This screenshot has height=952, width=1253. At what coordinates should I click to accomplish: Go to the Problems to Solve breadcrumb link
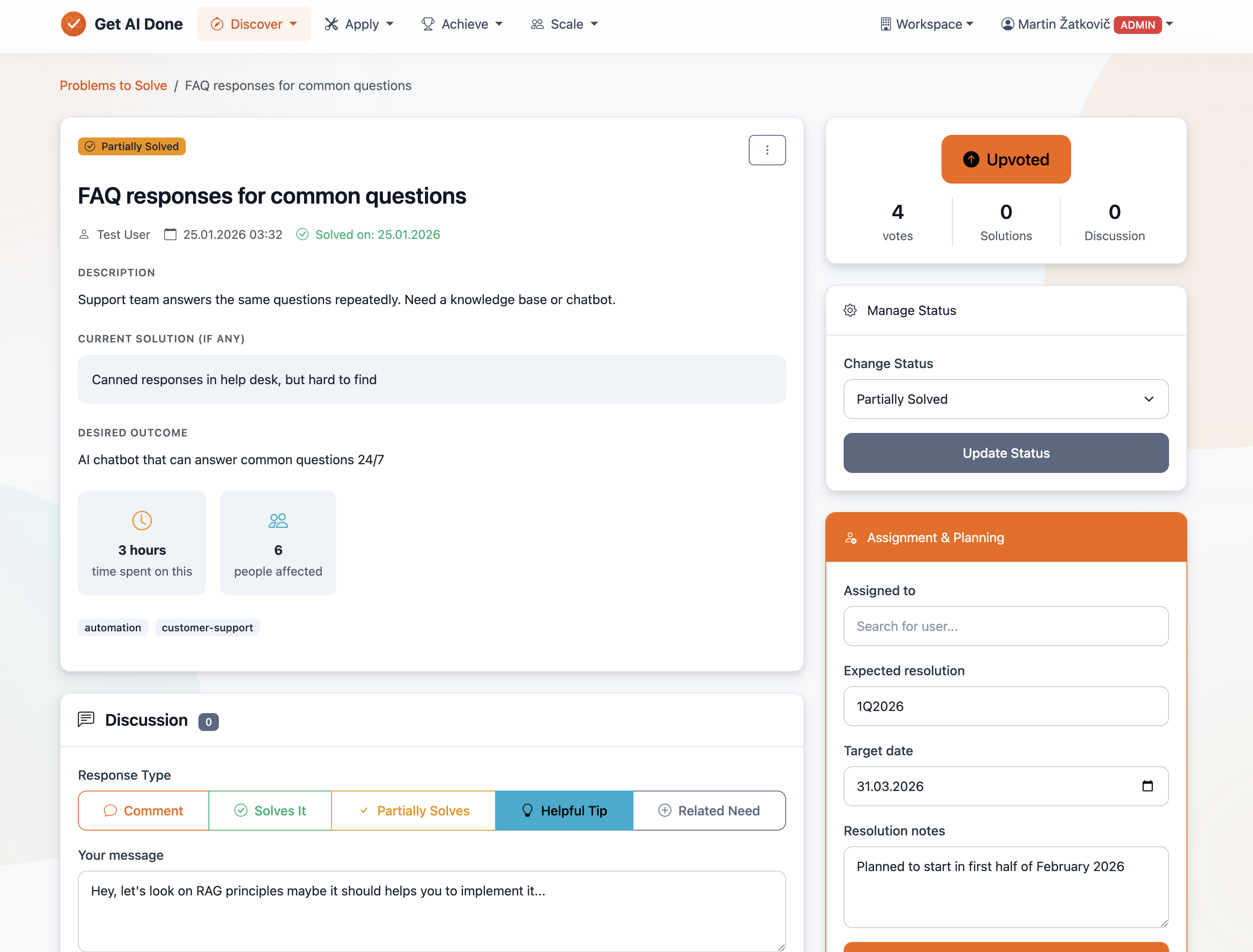point(114,86)
